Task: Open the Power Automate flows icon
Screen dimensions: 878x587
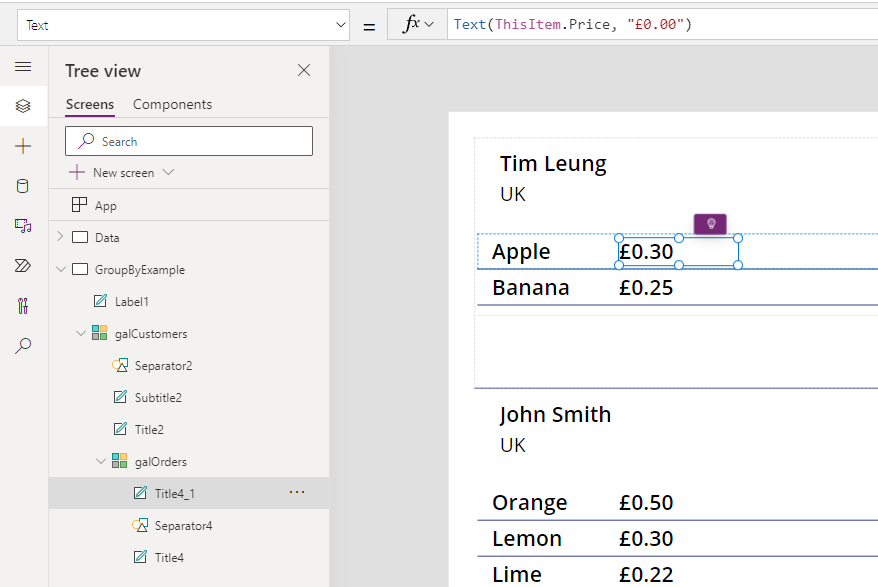Action: (23, 266)
